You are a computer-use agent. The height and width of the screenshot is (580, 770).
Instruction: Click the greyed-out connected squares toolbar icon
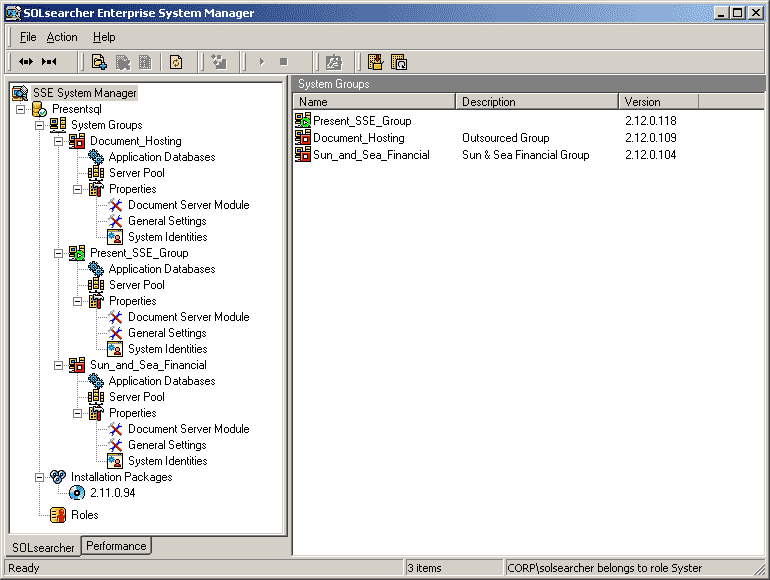(219, 62)
